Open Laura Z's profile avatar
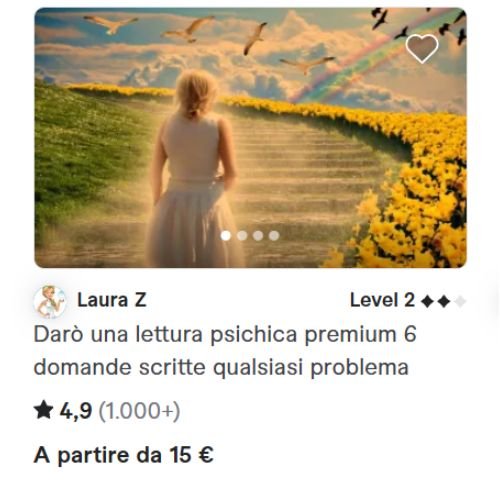The width and height of the screenshot is (500, 500). tap(50, 302)
